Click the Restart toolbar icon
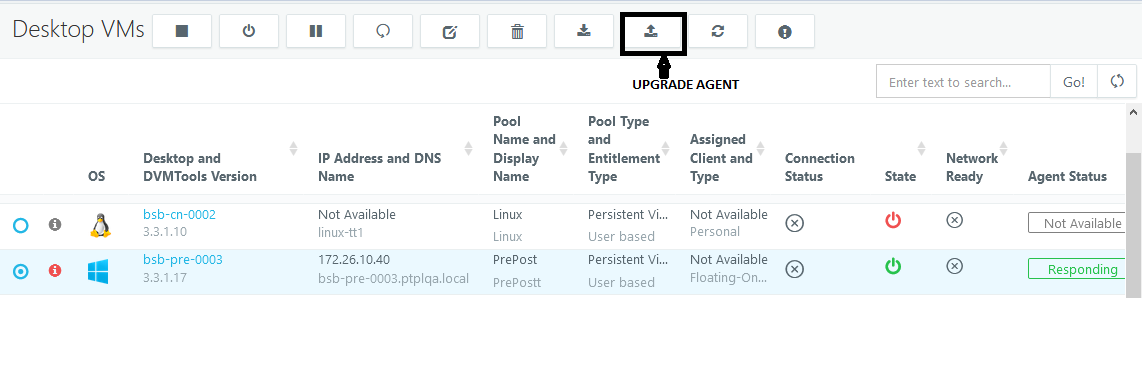The height and width of the screenshot is (388, 1142). 383,31
